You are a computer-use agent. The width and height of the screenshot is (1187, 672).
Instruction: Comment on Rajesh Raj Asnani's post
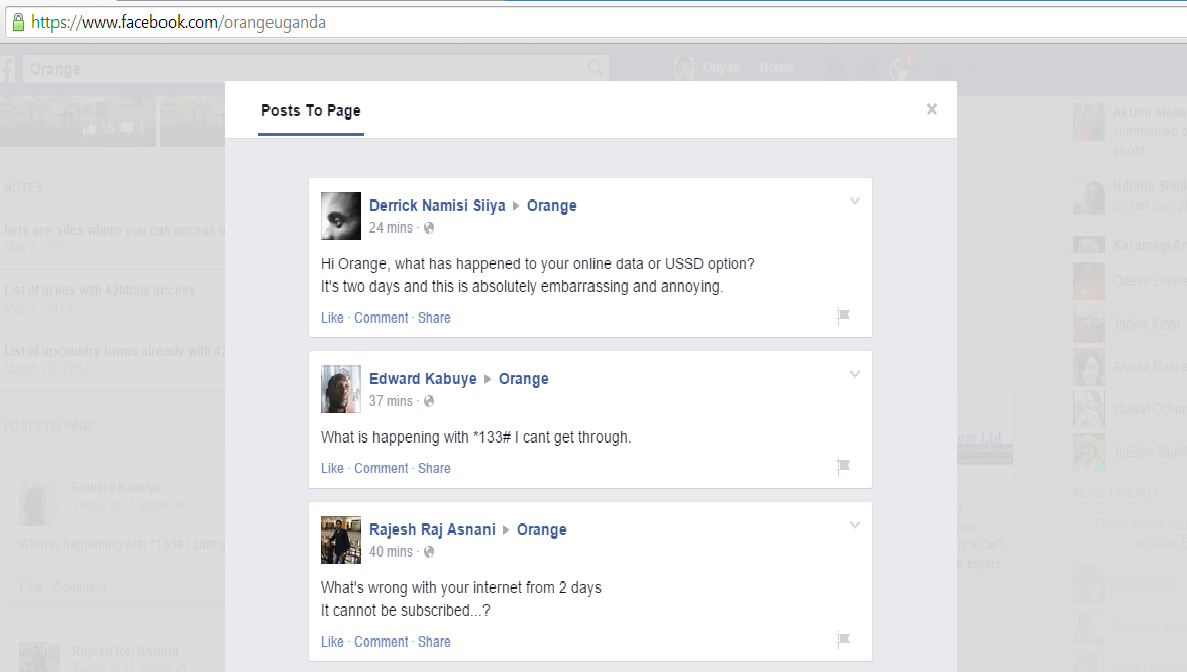381,642
